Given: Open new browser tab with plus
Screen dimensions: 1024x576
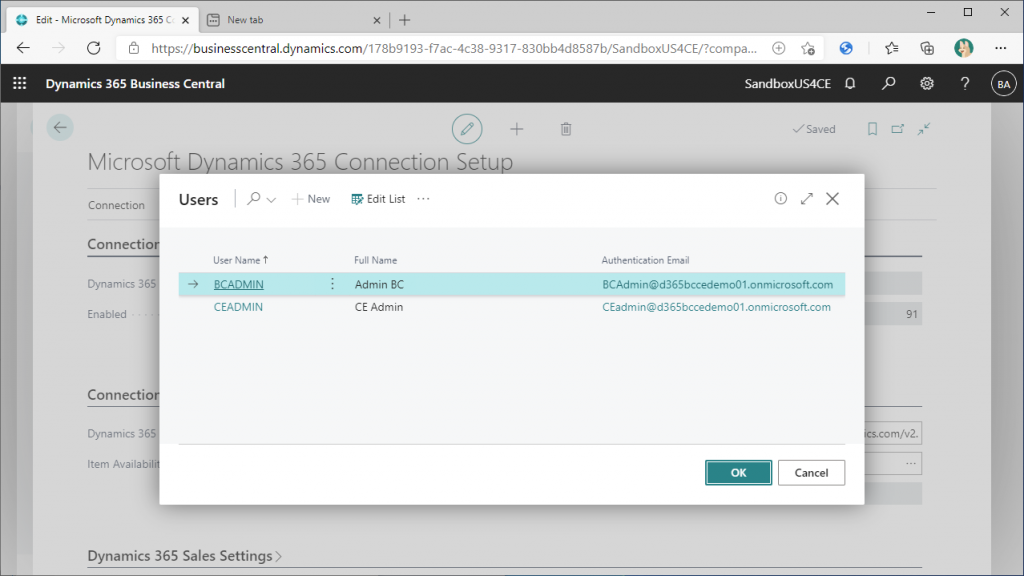Looking at the screenshot, I should [404, 20].
